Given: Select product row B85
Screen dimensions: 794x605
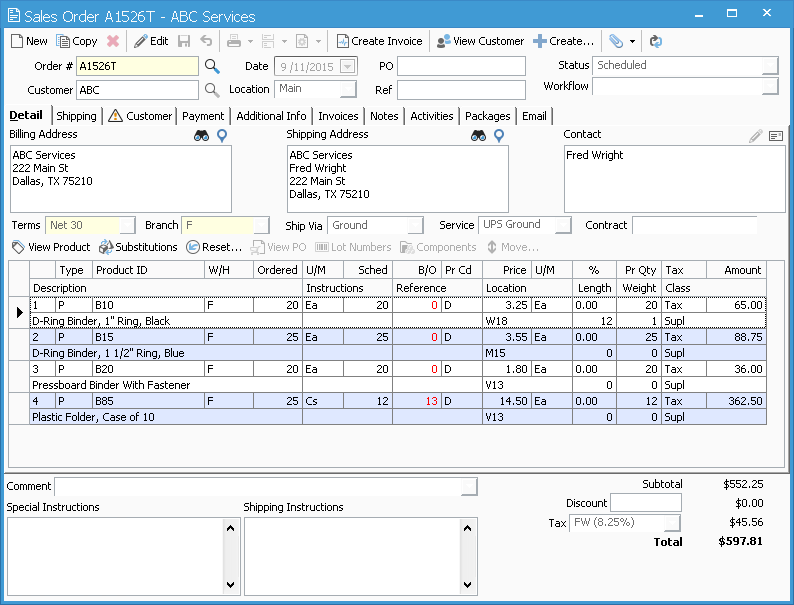Looking at the screenshot, I should (398, 409).
